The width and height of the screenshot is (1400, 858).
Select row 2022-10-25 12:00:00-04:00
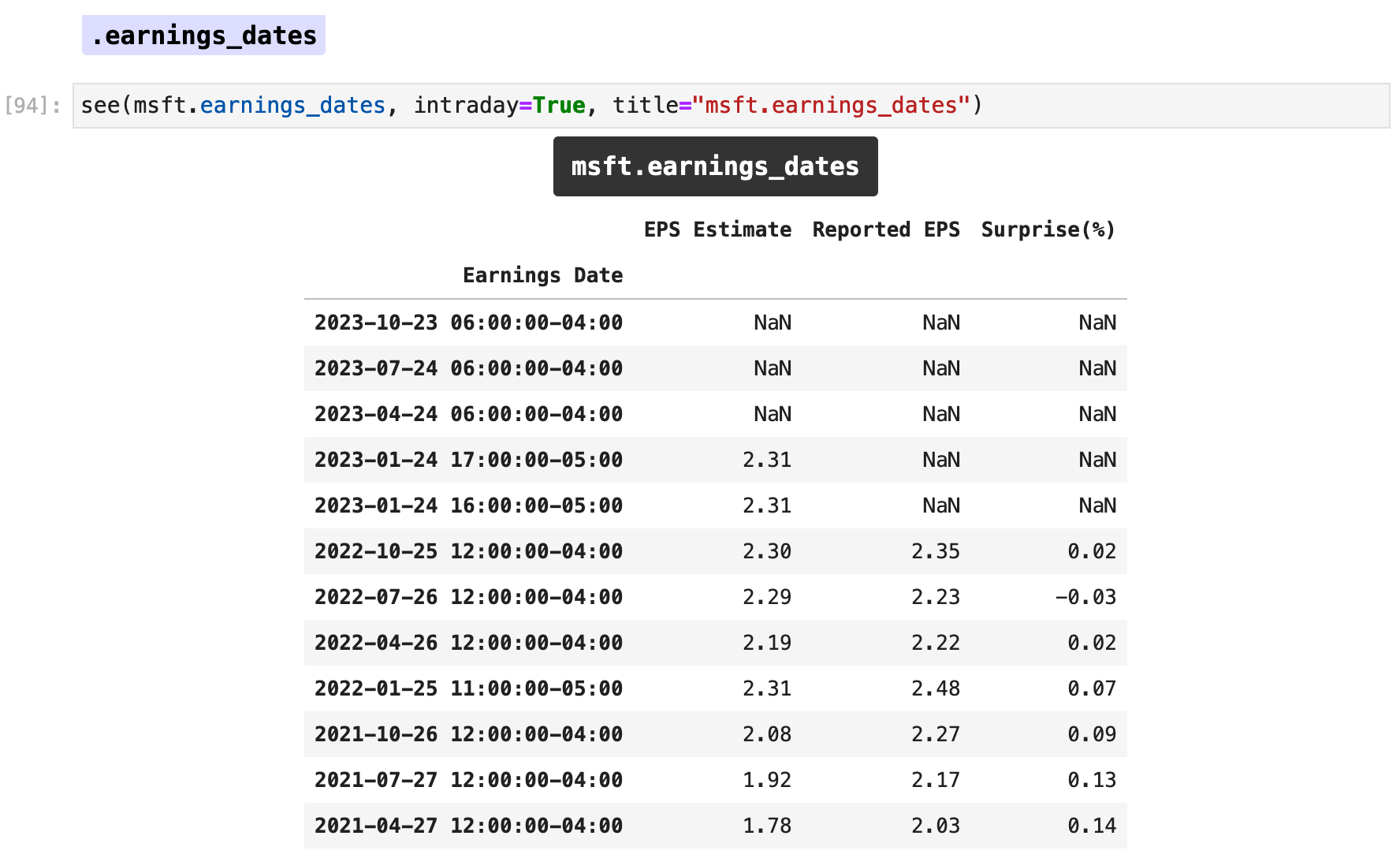(x=715, y=551)
